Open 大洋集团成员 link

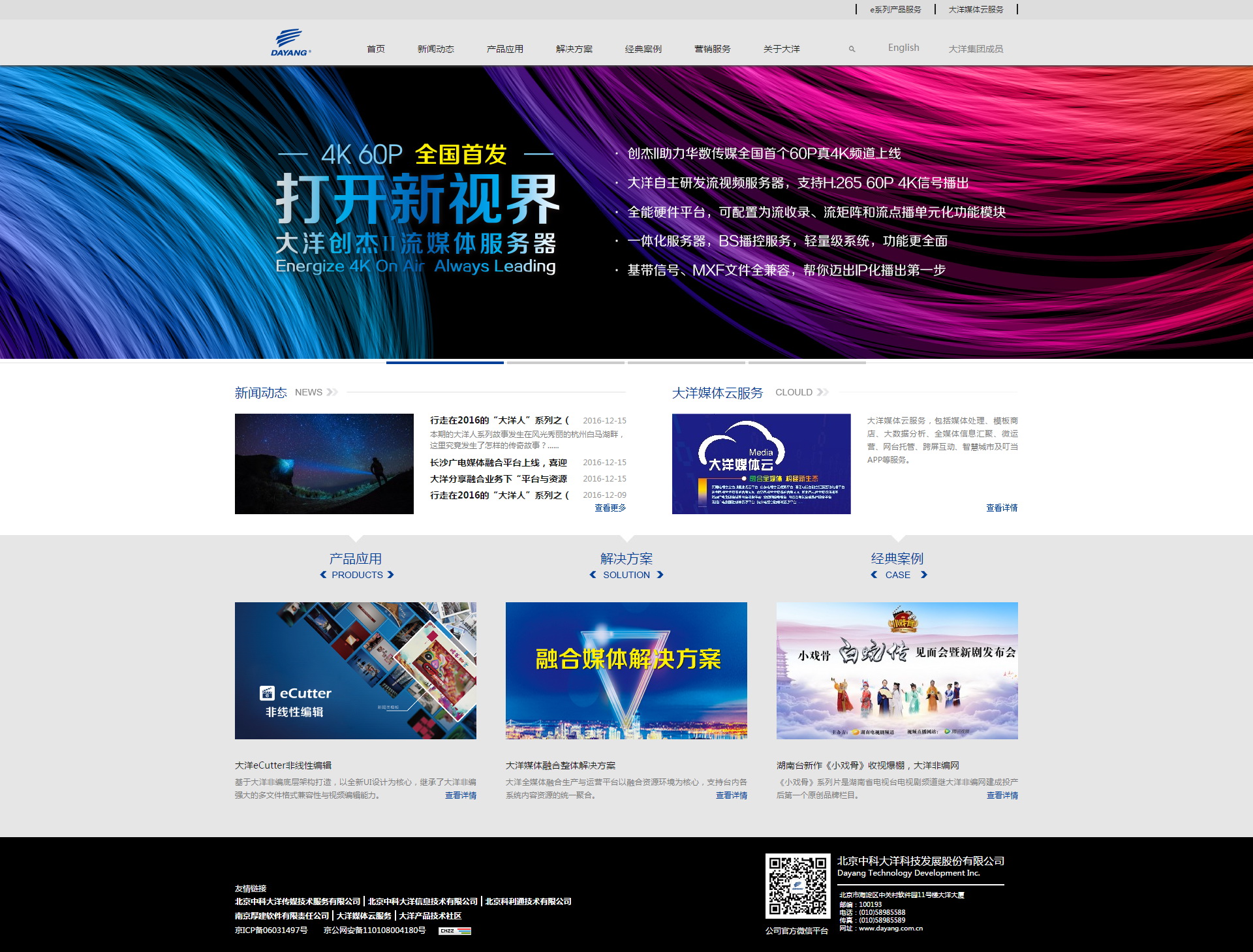point(976,49)
